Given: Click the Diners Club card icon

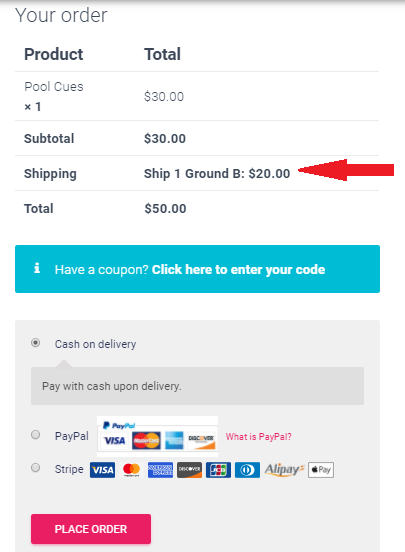Looking at the screenshot, I should pos(247,470).
